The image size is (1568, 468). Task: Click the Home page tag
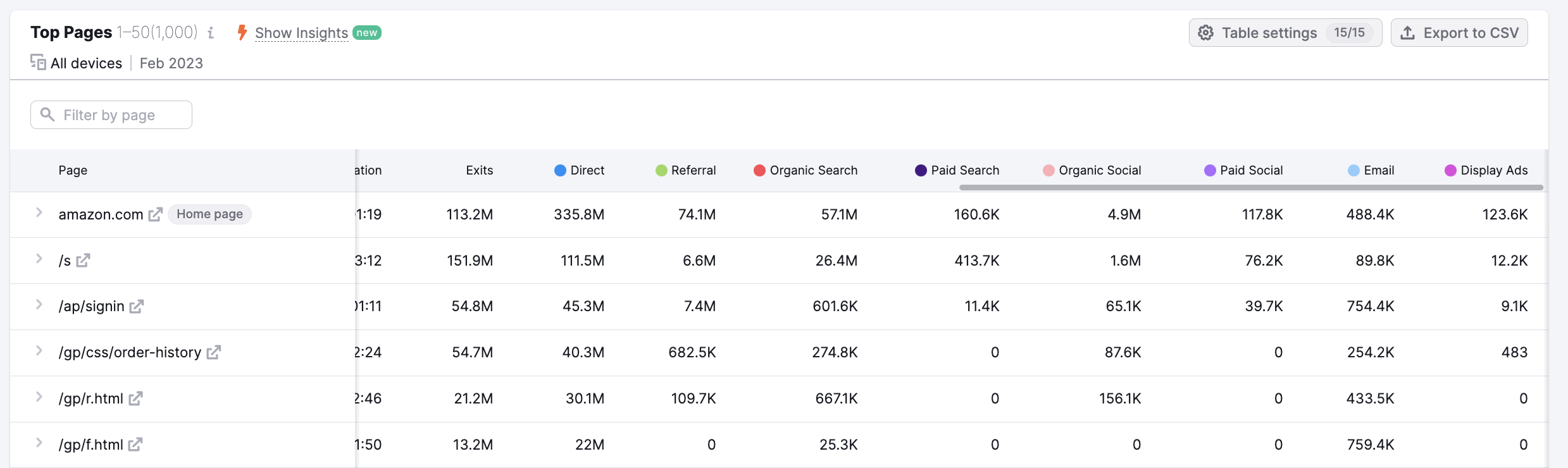[x=209, y=214]
